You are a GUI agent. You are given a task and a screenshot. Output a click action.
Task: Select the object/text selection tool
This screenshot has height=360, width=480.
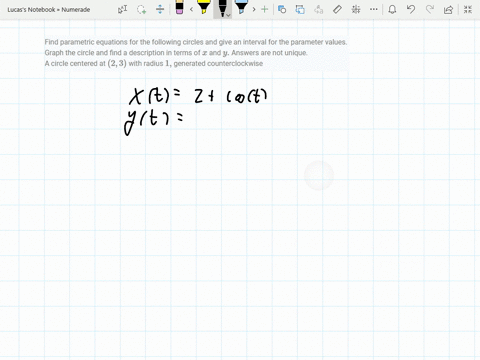tap(122, 9)
